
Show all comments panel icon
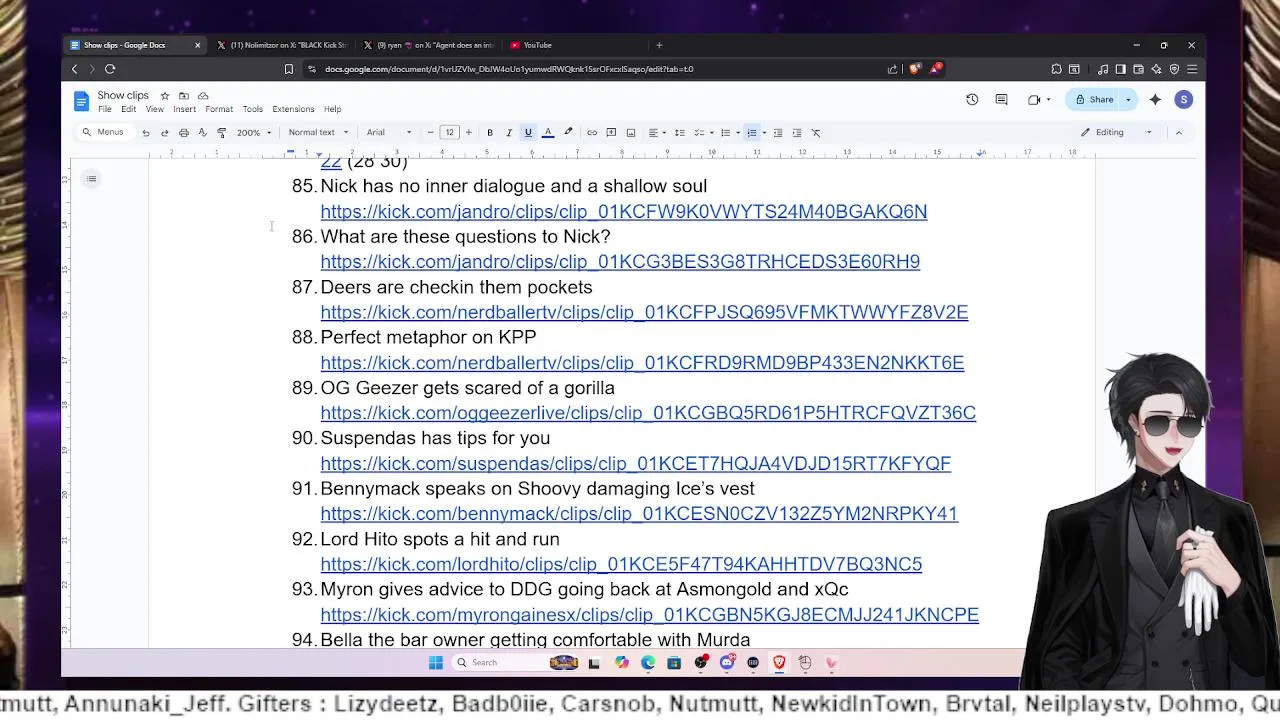[1001, 99]
